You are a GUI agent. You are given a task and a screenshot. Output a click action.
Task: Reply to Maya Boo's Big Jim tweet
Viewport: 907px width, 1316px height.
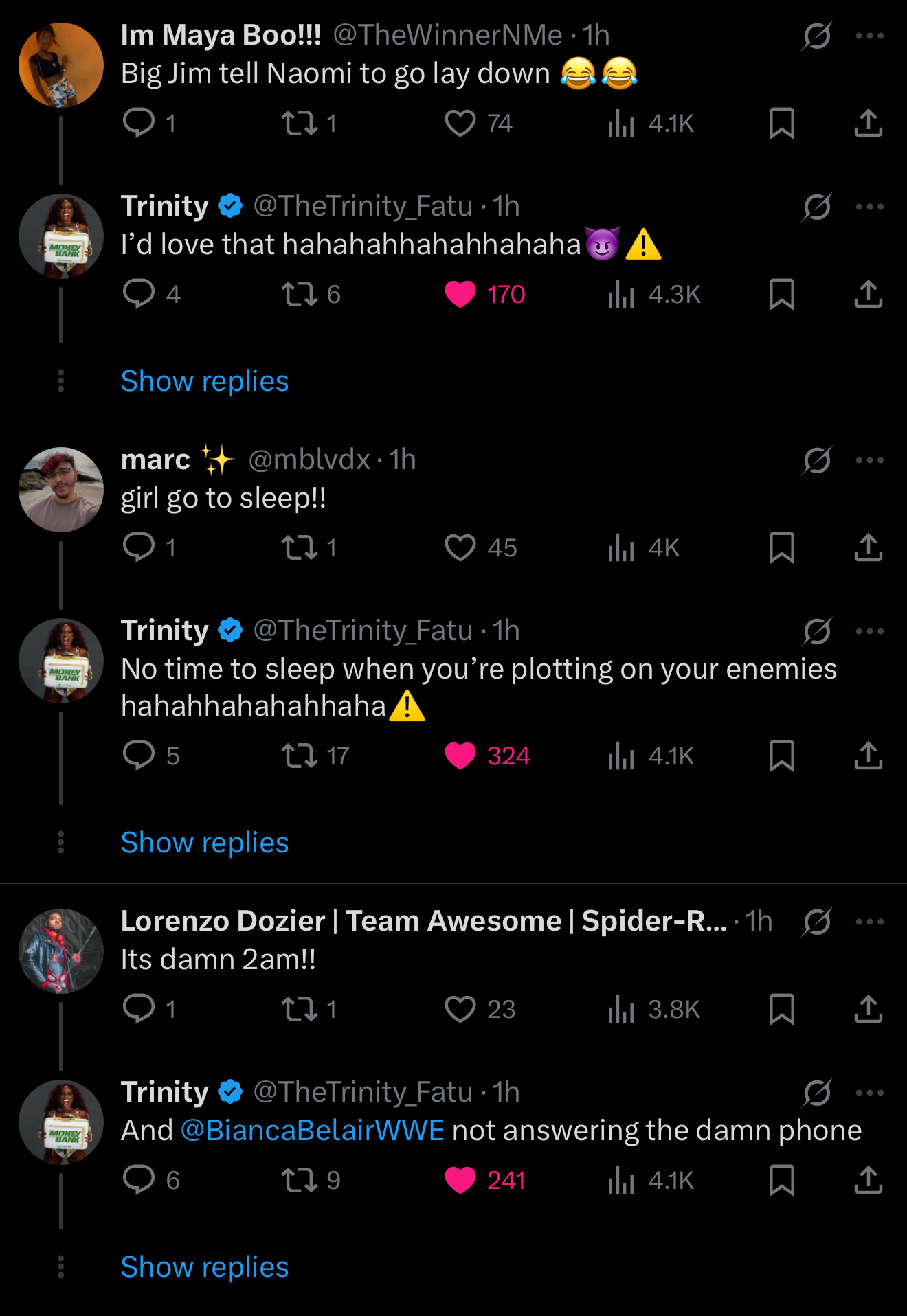coord(139,124)
